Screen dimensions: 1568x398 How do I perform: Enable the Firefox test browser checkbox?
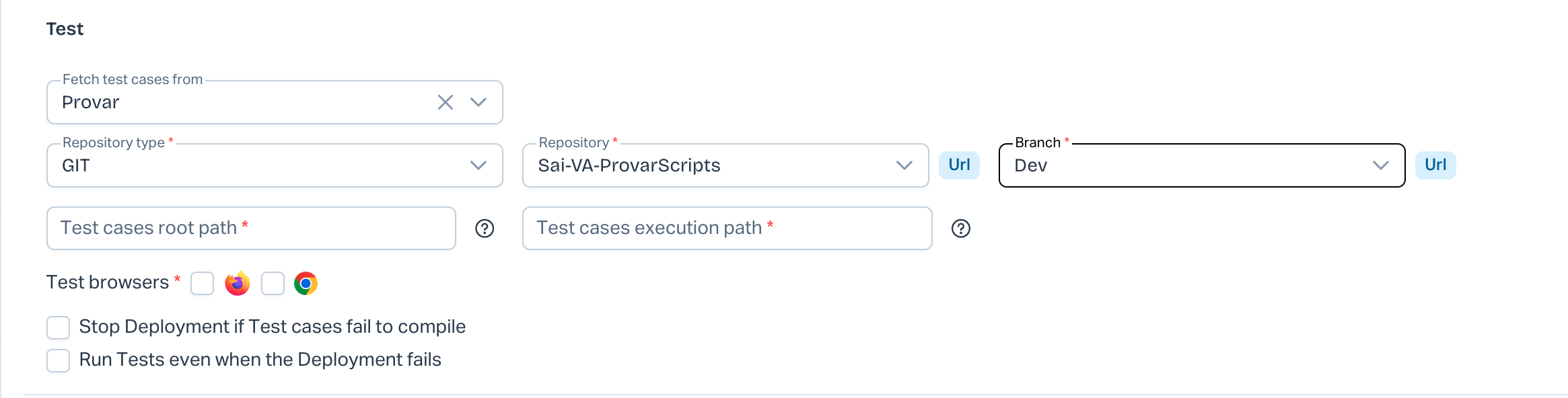[202, 284]
